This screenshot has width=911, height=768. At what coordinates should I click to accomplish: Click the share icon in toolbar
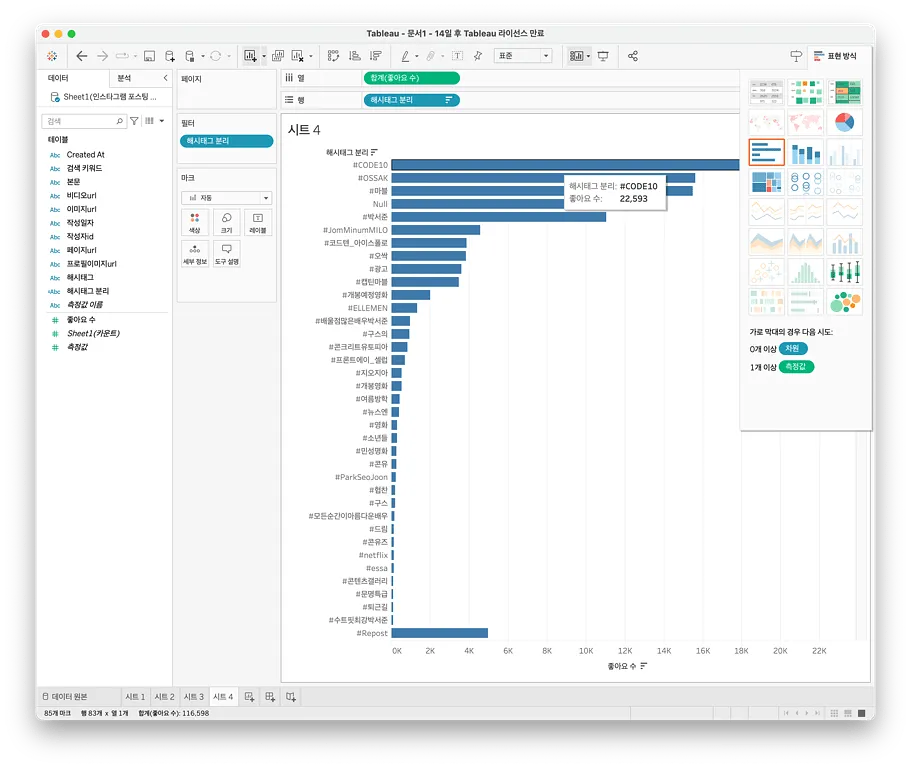coord(633,56)
